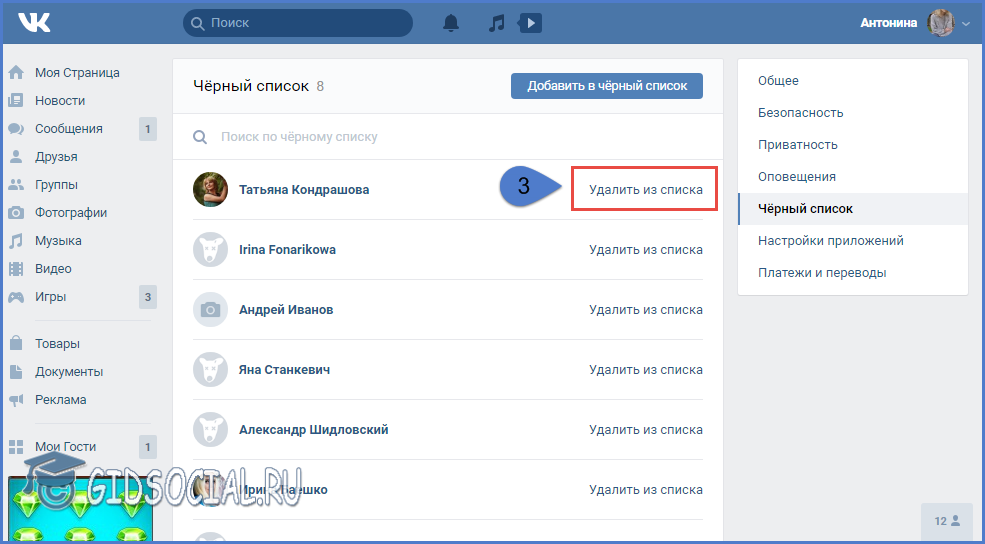Click Поиск по чёрному списку field
985x544 pixels.
tap(447, 137)
